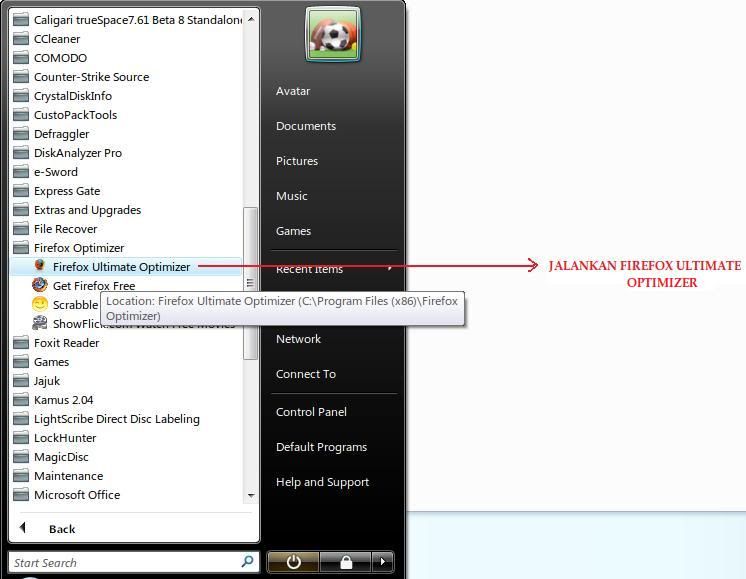Viewport: 746px width, 579px height.
Task: Open Games in the right pane
Action: (294, 231)
